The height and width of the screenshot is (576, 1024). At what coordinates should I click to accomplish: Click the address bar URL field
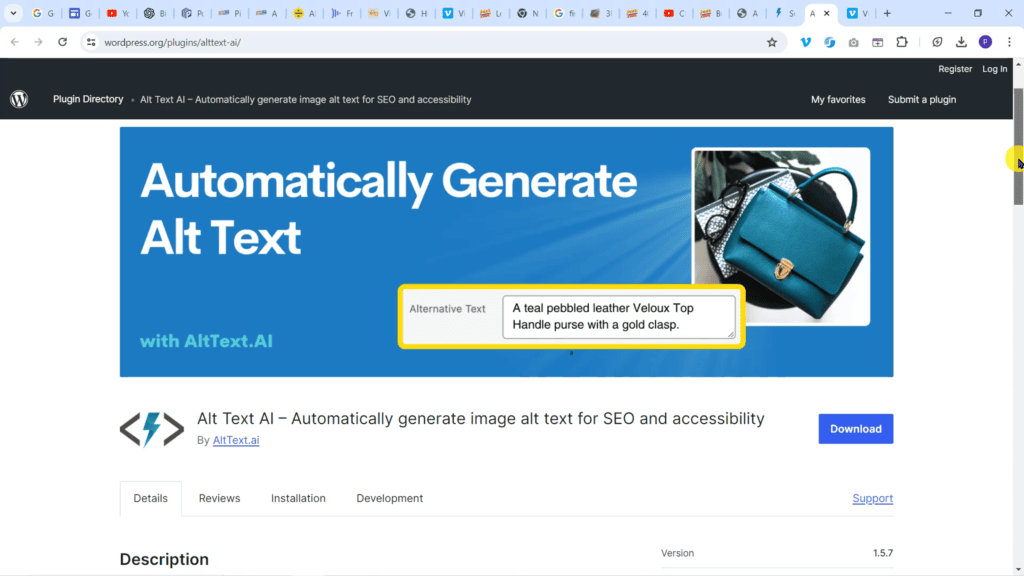click(400, 42)
